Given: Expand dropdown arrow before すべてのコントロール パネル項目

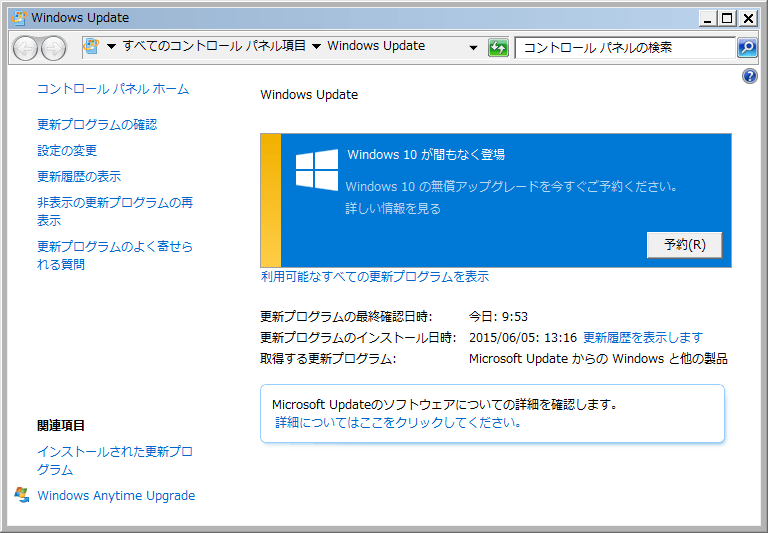Looking at the screenshot, I should (x=111, y=47).
